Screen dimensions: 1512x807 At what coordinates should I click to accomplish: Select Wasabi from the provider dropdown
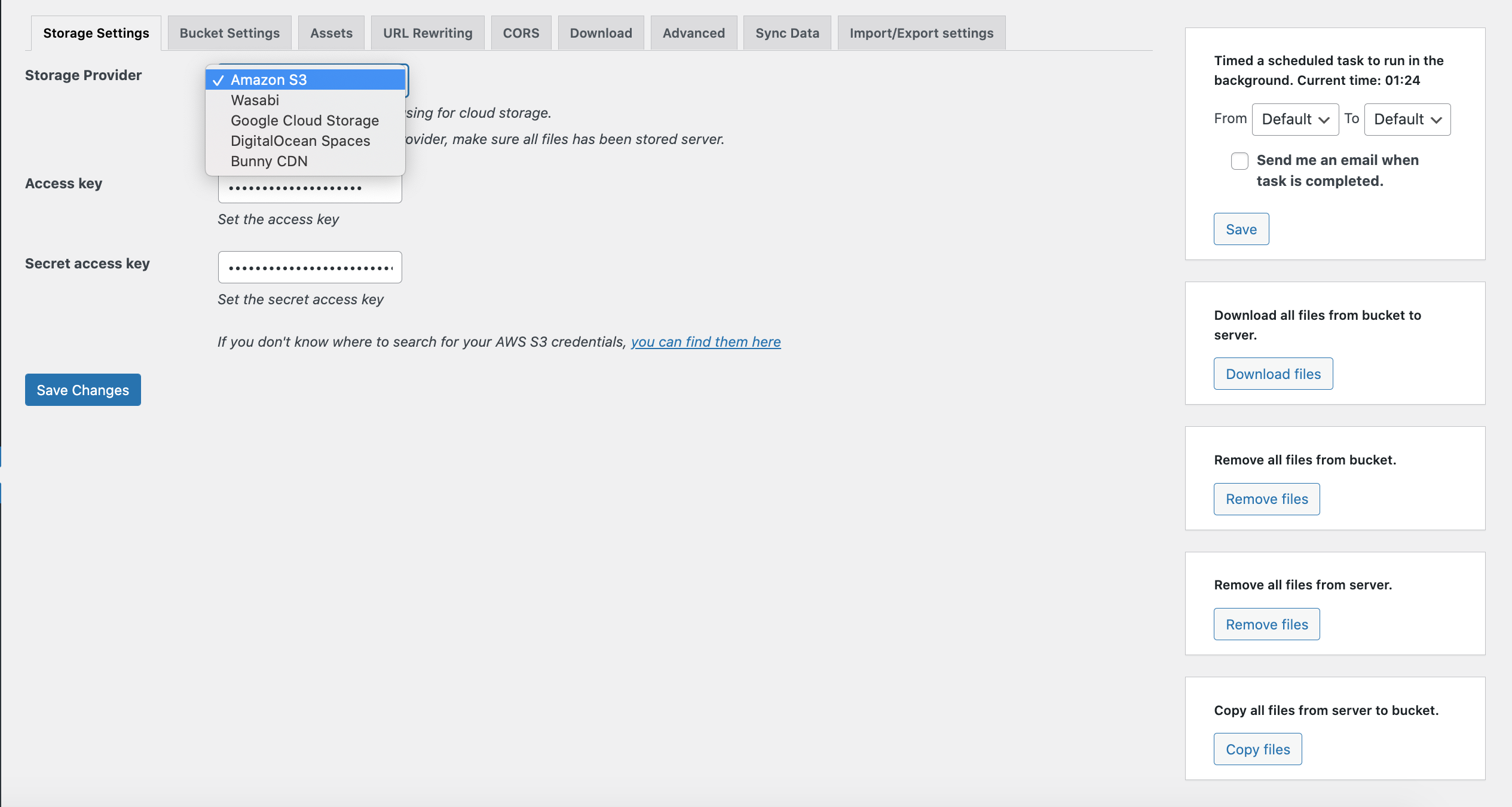click(x=255, y=100)
